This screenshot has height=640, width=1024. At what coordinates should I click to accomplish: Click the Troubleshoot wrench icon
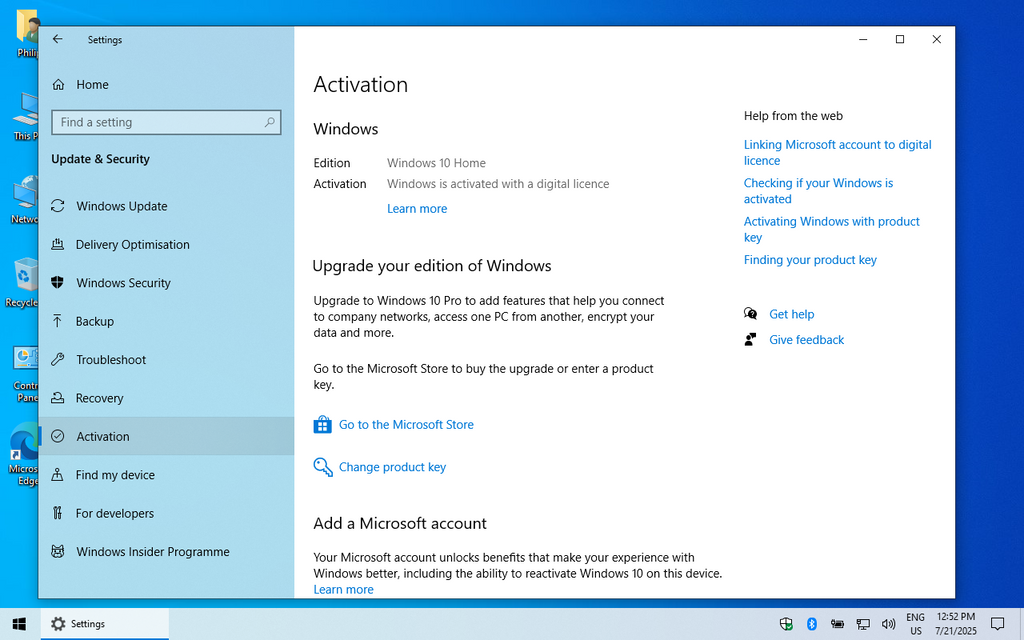coord(57,359)
